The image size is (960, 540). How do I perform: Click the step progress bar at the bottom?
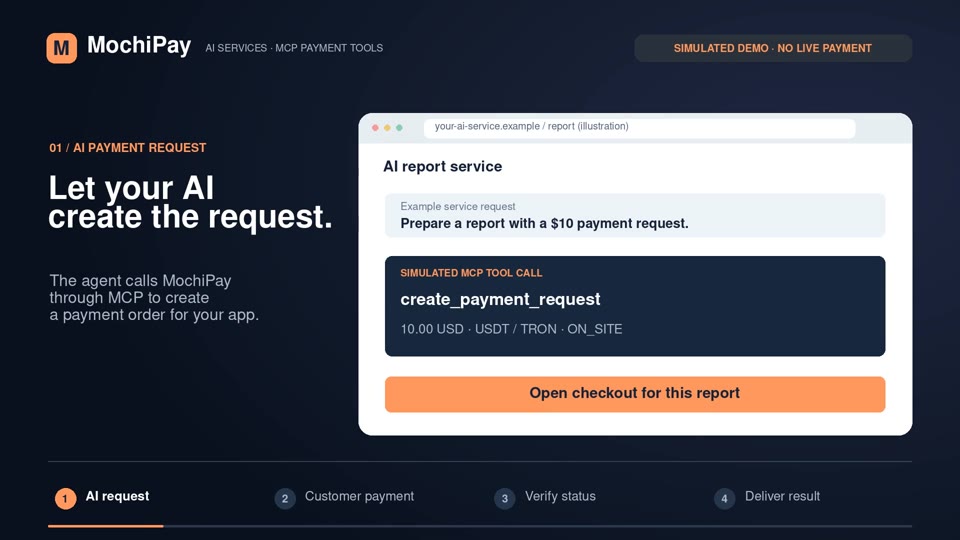pyautogui.click(x=480, y=526)
